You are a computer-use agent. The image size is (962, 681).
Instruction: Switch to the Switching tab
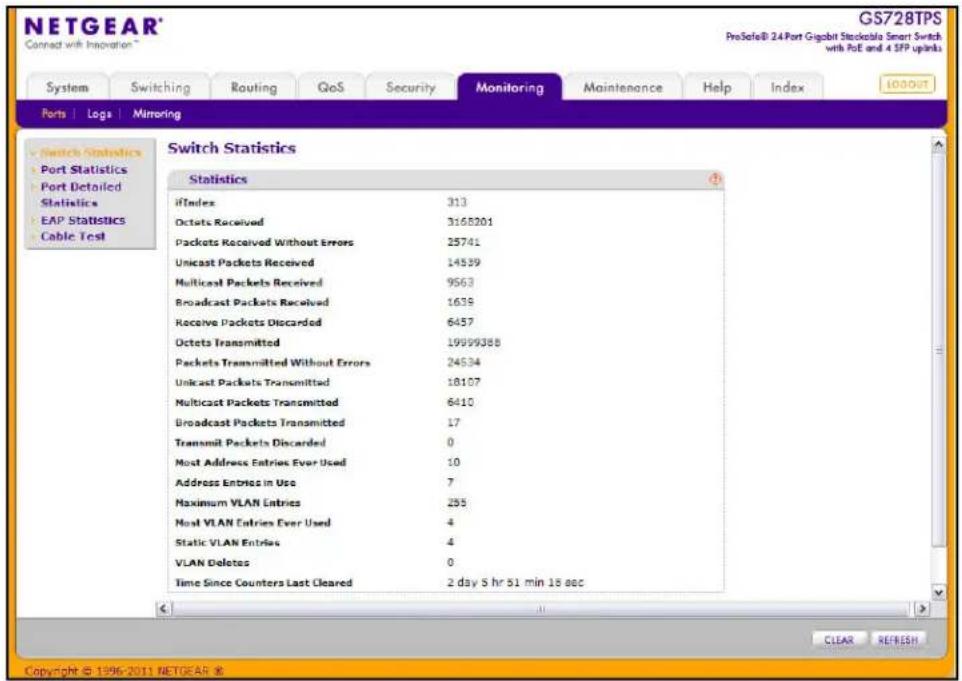161,87
